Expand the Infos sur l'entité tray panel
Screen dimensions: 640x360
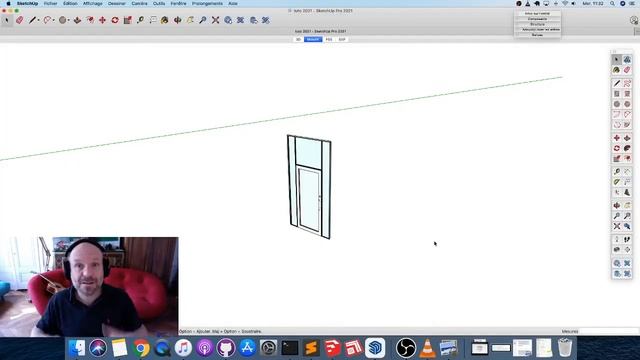point(537,13)
